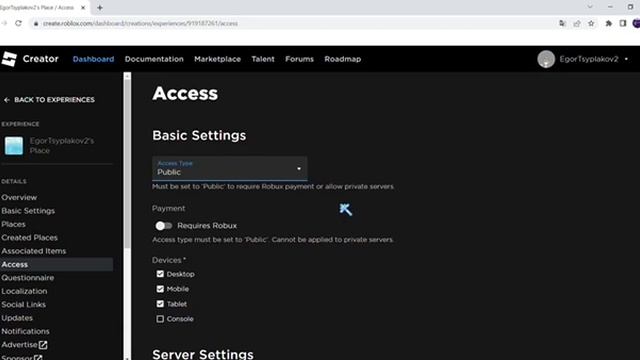Click the user avatar icon

tap(546, 59)
